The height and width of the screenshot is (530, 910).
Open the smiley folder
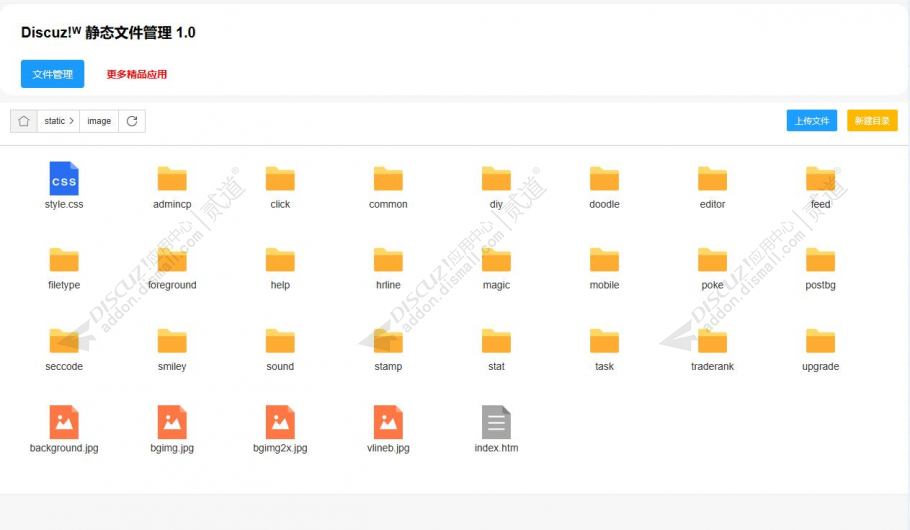(x=172, y=341)
